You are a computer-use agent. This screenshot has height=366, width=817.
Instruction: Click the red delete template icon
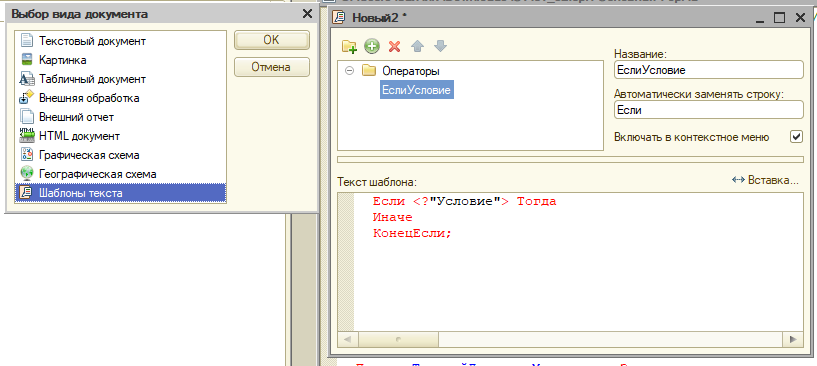tap(394, 46)
